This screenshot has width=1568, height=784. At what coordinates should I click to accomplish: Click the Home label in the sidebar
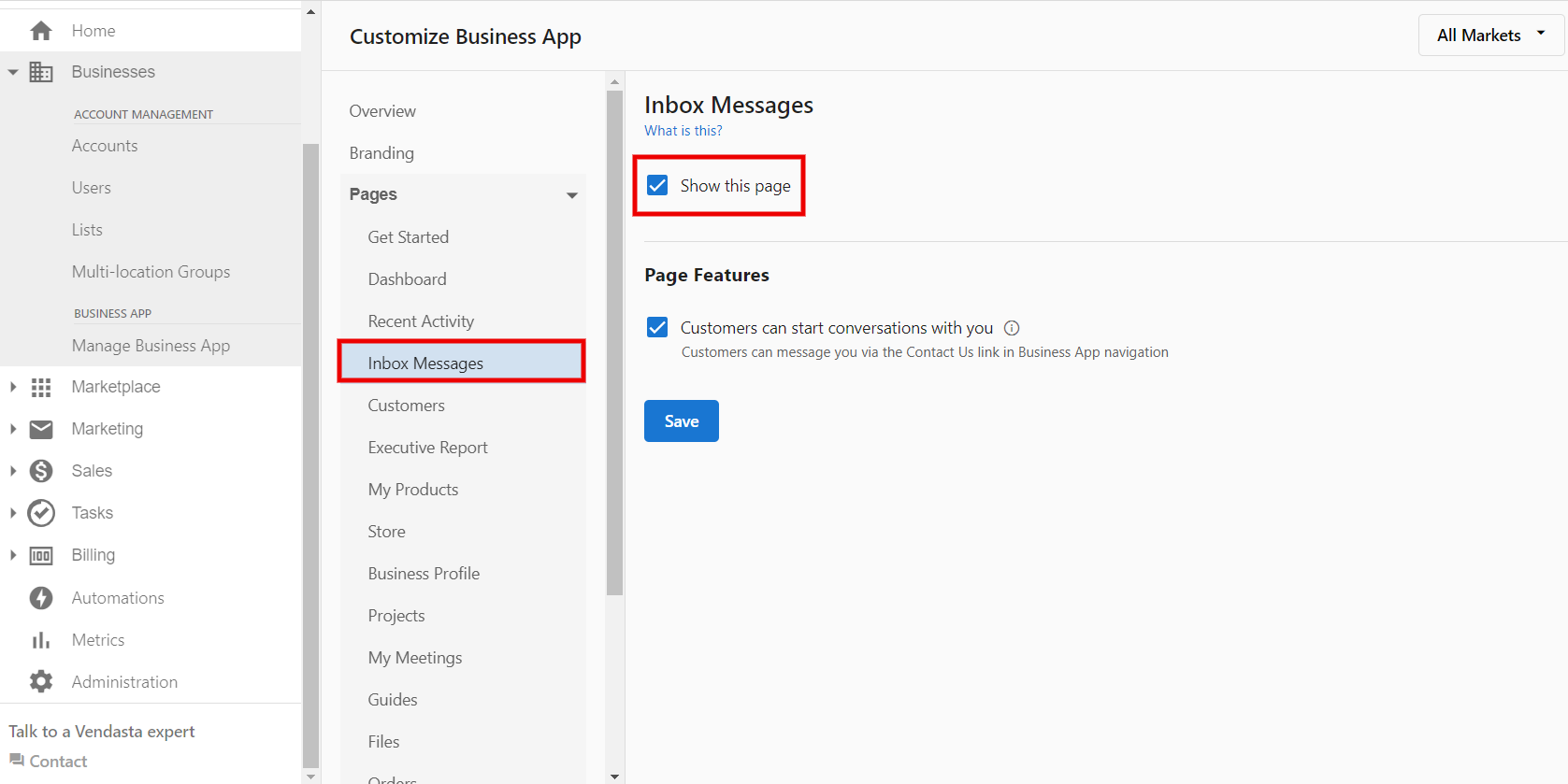[x=94, y=31]
